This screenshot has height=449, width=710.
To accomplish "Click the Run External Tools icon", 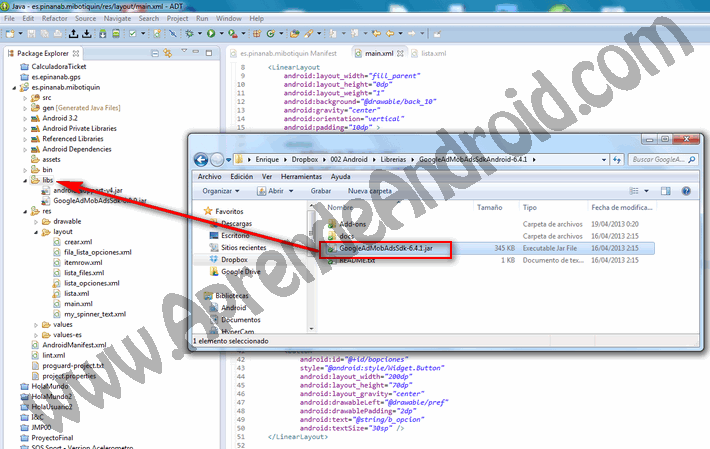I will (x=233, y=33).
